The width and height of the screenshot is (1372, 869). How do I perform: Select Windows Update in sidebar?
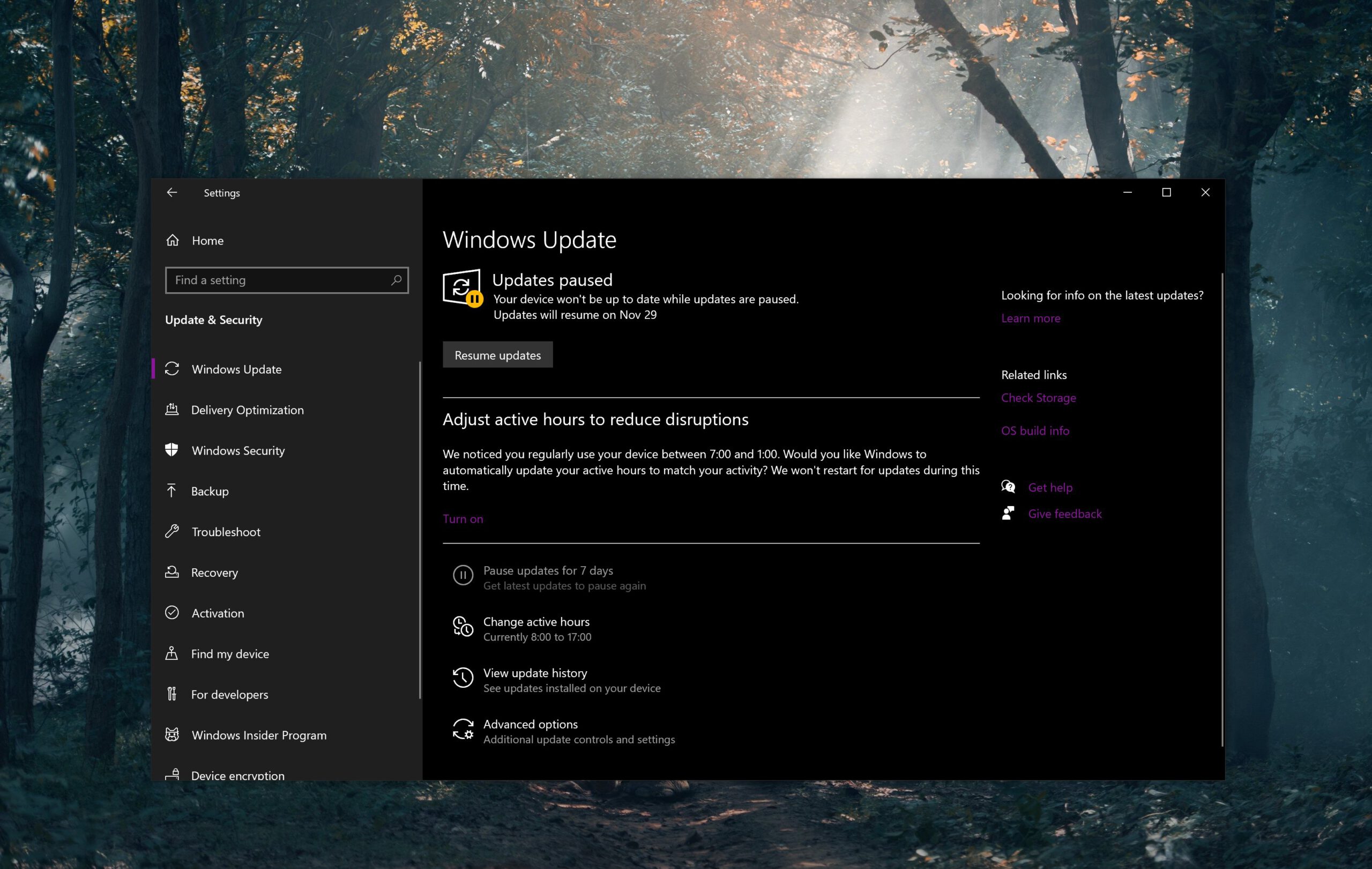pos(287,369)
